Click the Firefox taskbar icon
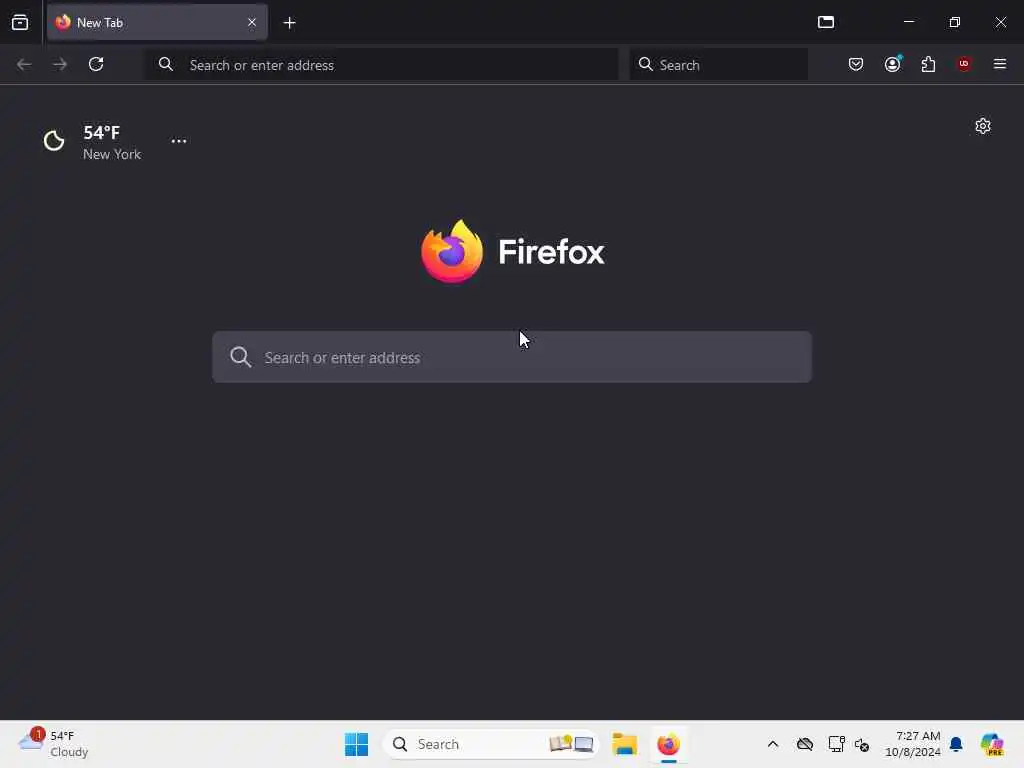This screenshot has height=768, width=1024. click(668, 744)
